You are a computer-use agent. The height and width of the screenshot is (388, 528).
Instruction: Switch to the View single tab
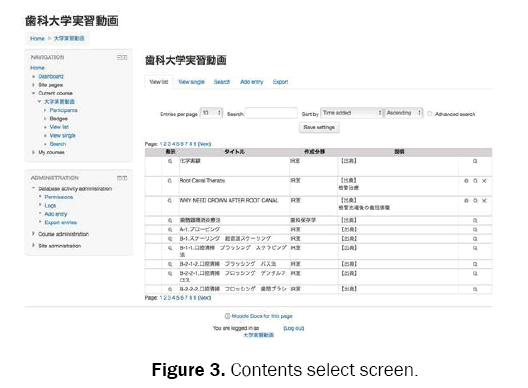click(191, 82)
